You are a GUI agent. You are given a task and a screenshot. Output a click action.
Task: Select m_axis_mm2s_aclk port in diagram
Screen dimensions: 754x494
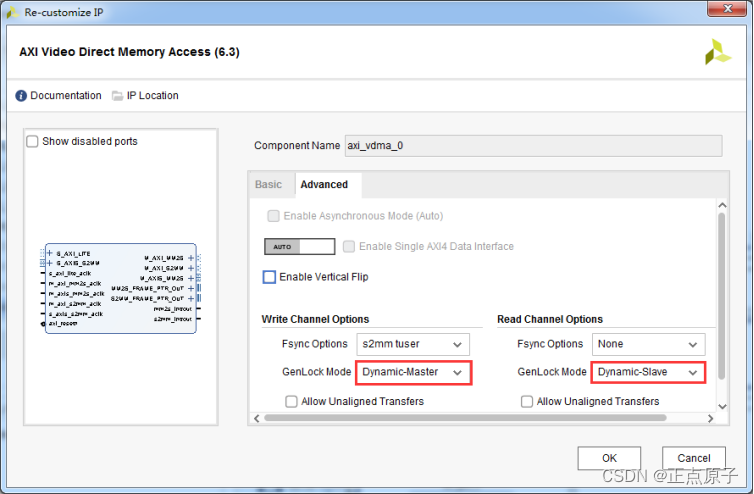coord(76,293)
